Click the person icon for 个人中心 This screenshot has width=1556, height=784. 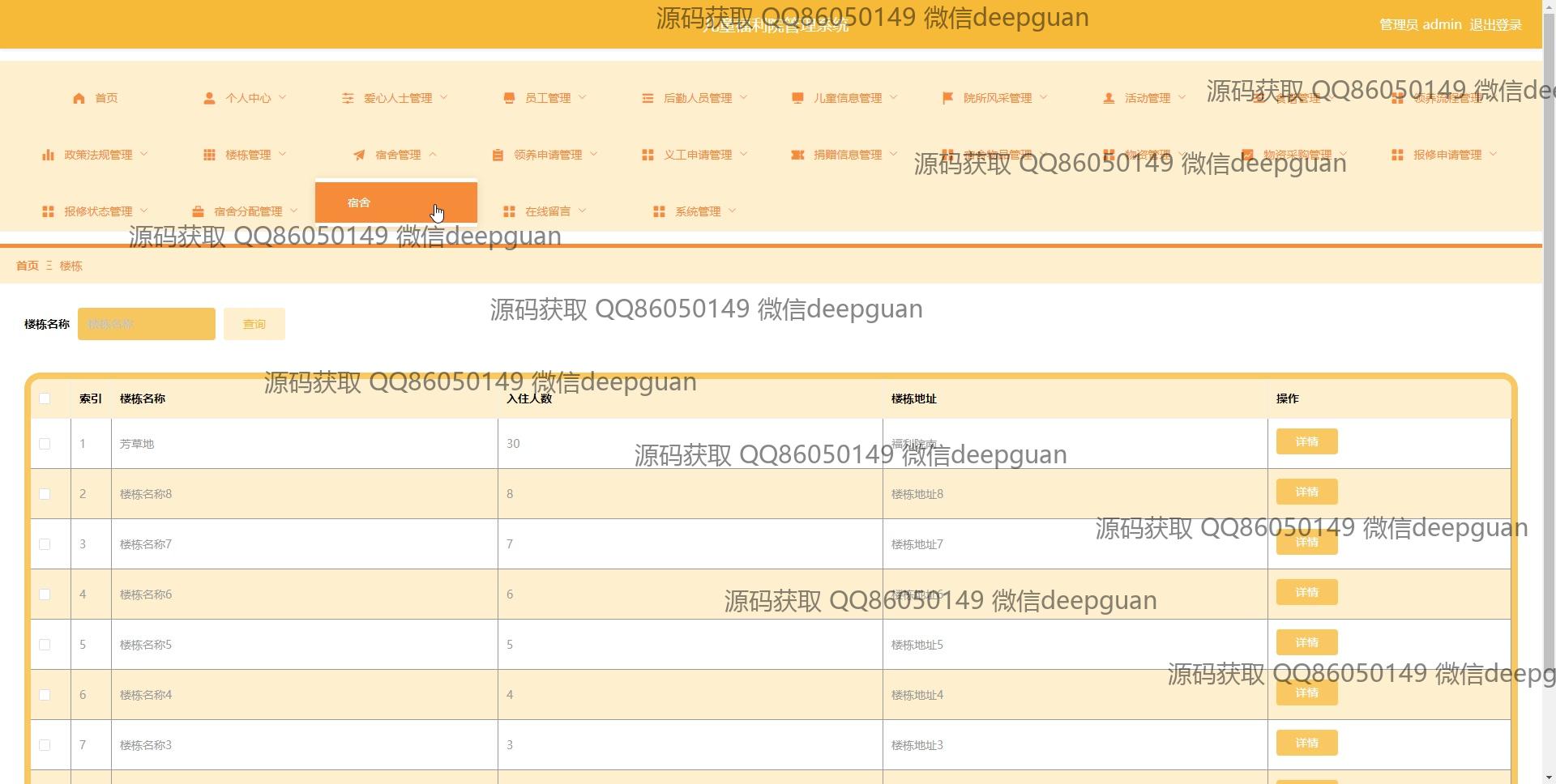click(x=209, y=98)
